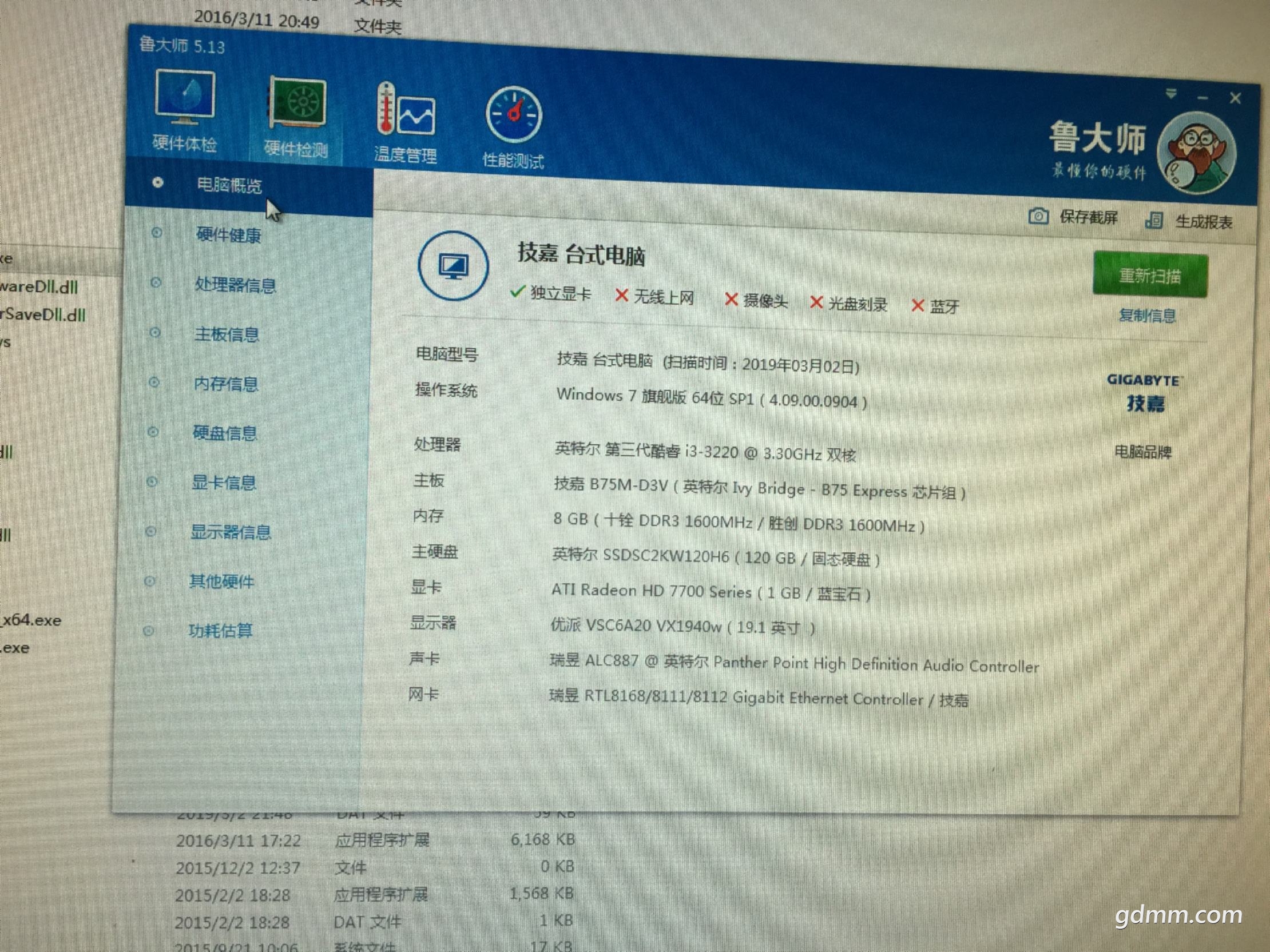
Task: Click the GIGABYTE 技嘉 brand logo
Action: 1144,392
